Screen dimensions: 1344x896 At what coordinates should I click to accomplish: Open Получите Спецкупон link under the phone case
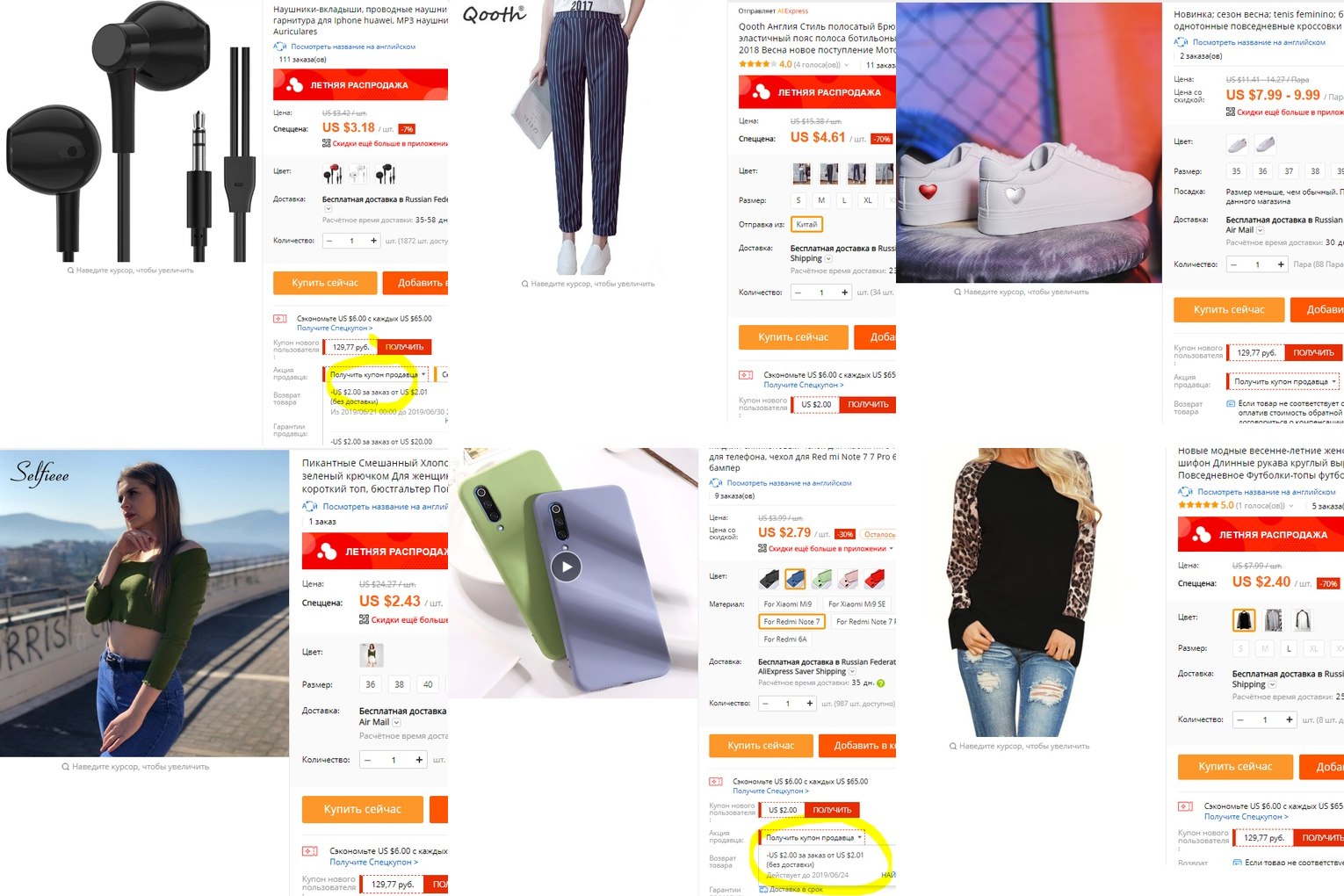[771, 791]
